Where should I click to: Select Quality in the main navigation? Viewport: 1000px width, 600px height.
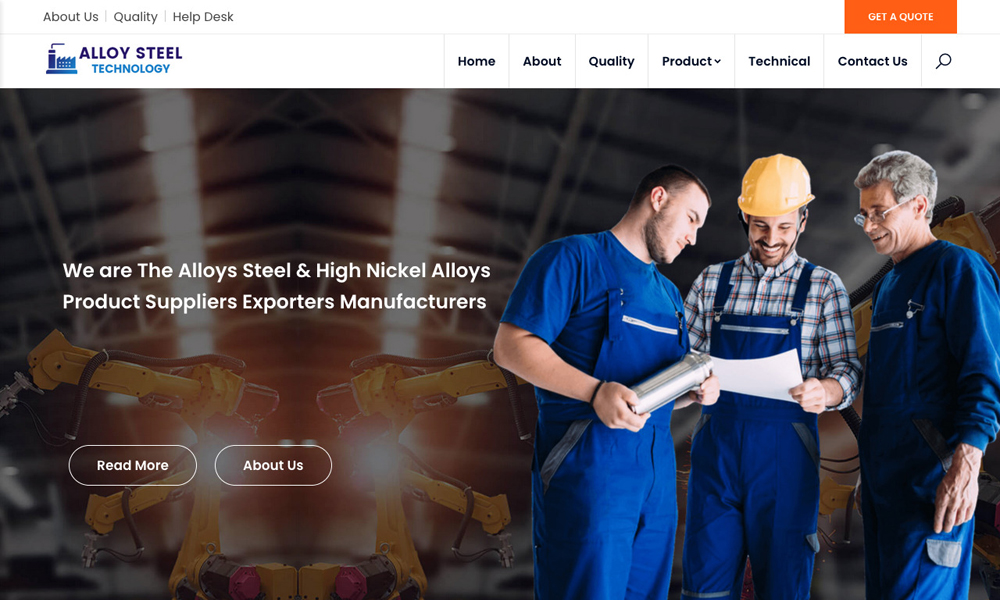pos(612,61)
